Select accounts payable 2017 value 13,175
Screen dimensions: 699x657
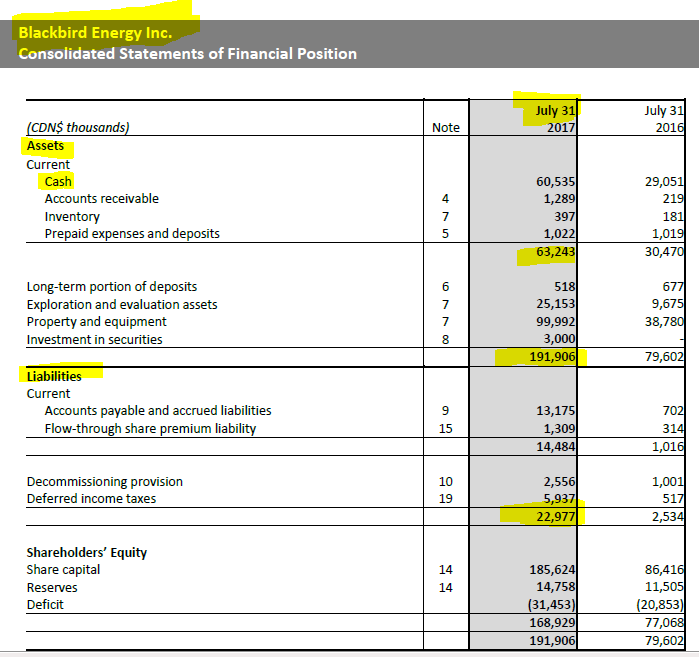(x=555, y=411)
